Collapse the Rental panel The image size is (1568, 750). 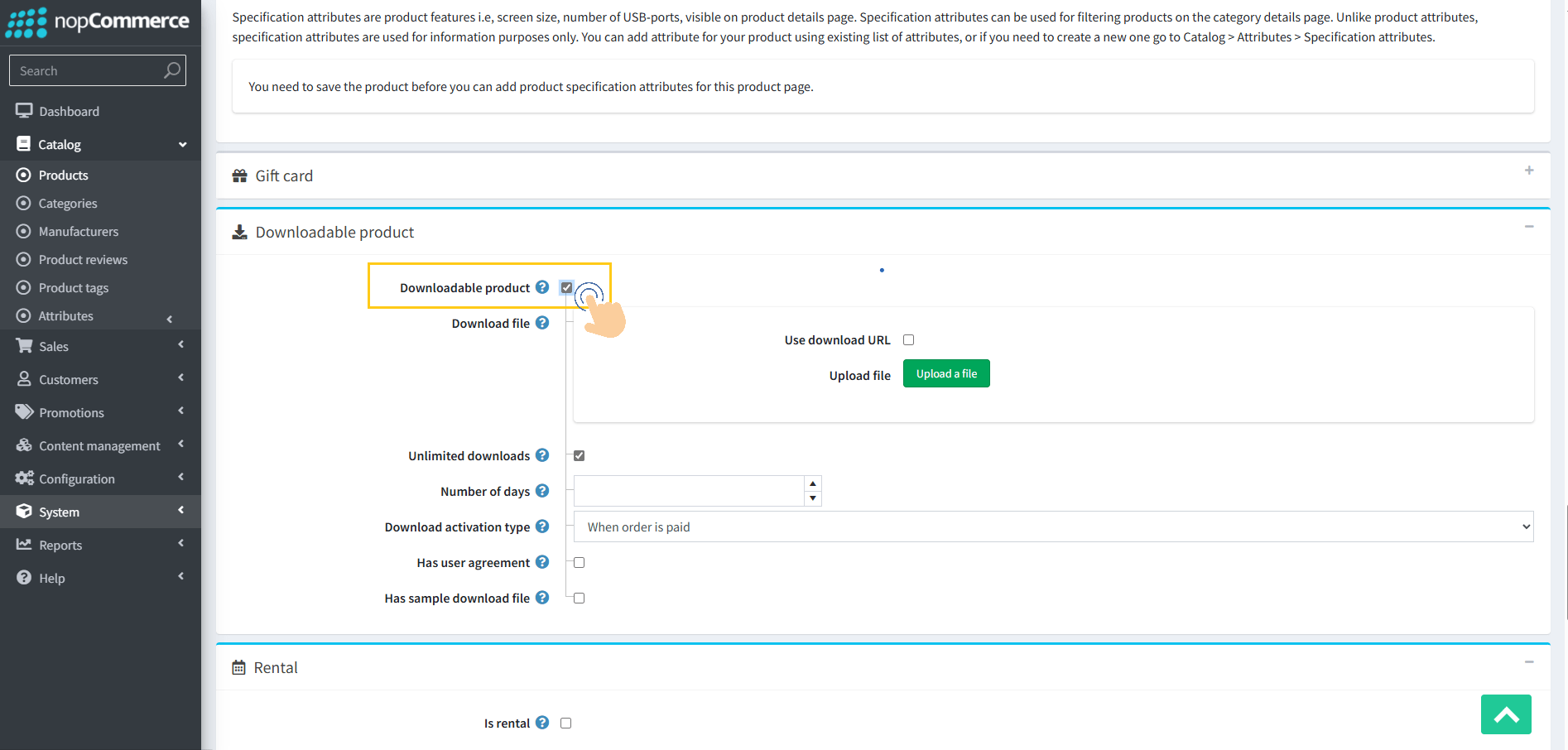pyautogui.click(x=1528, y=662)
